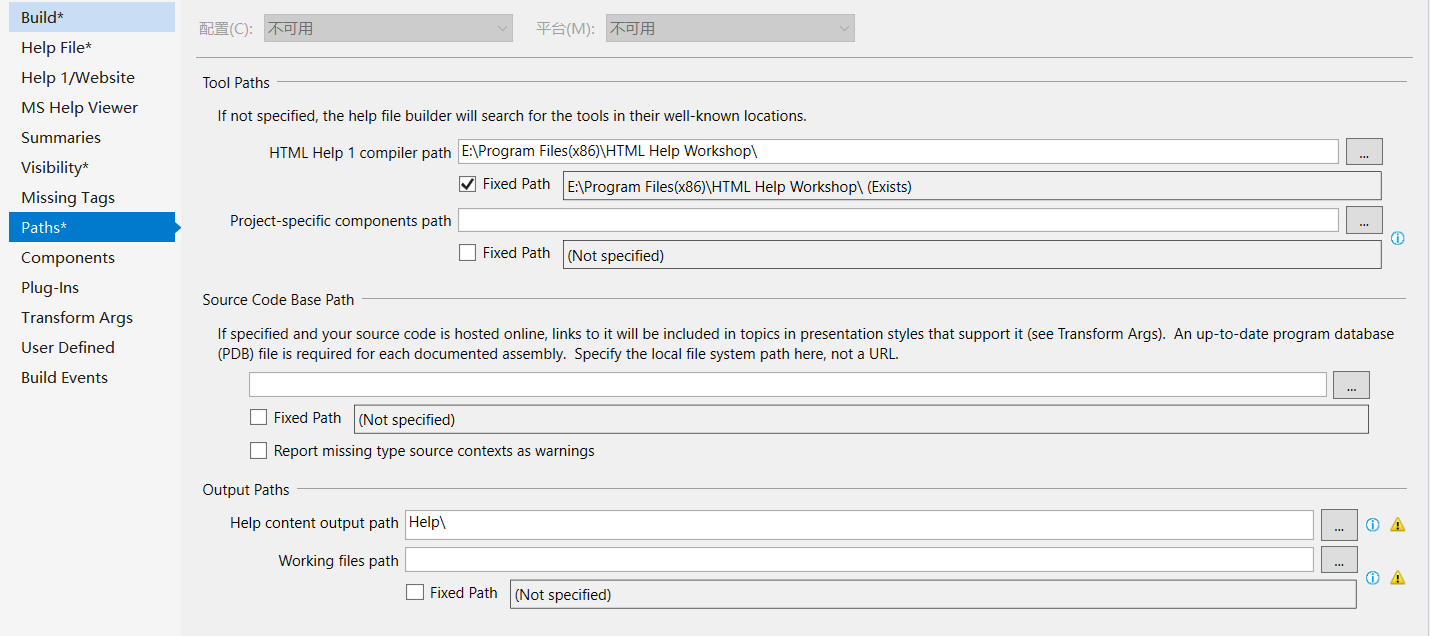Browse for Source Code Base Path folder
The height and width of the screenshot is (636, 1430).
coord(1351,385)
